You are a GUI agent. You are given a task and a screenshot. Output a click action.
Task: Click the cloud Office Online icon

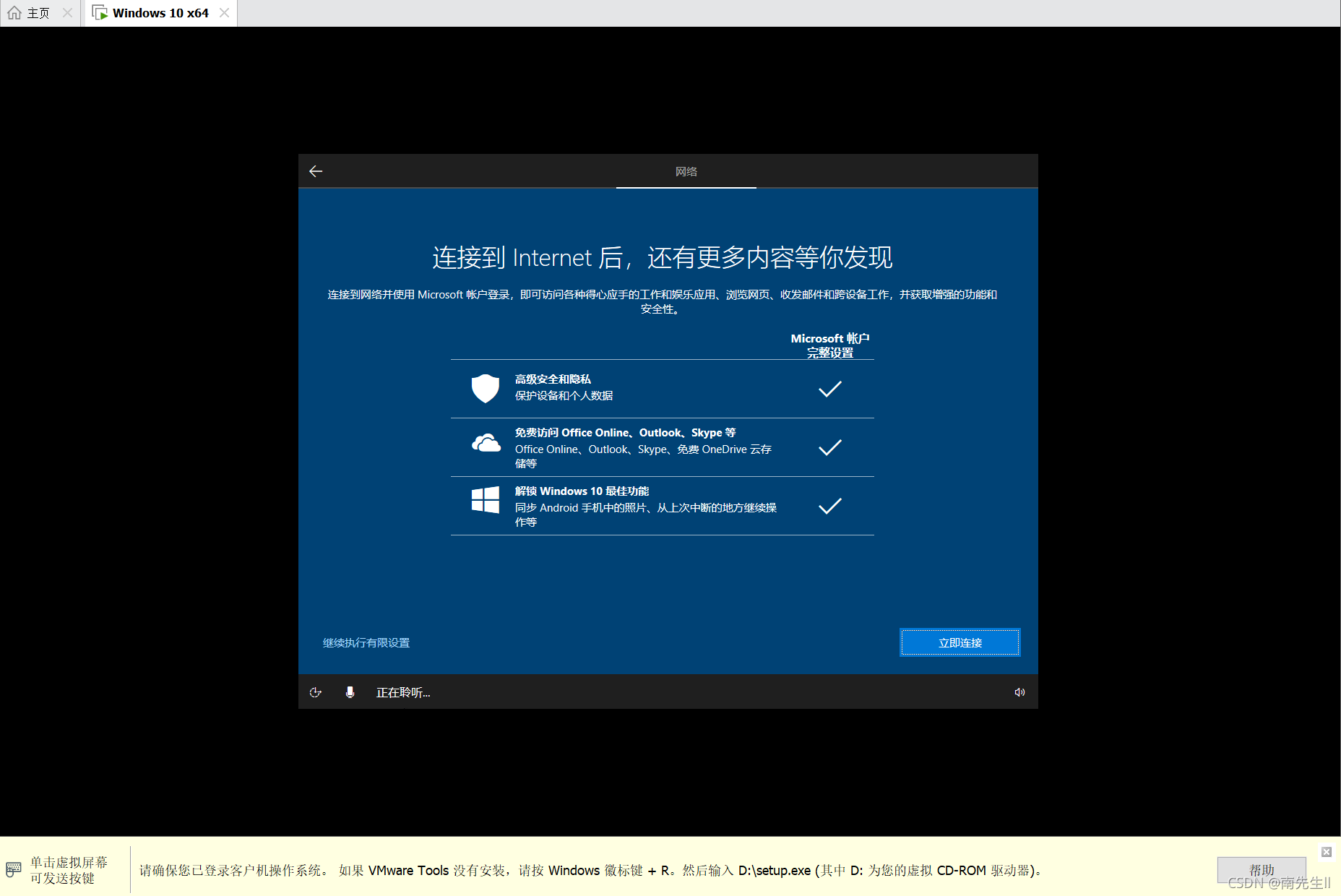click(x=486, y=443)
